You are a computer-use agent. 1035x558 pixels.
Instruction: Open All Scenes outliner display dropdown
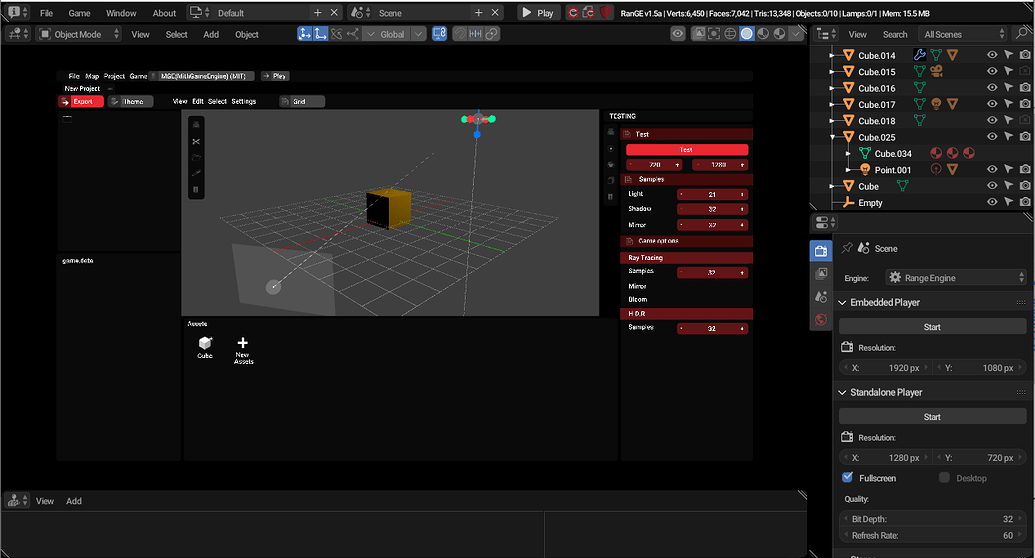(x=963, y=34)
